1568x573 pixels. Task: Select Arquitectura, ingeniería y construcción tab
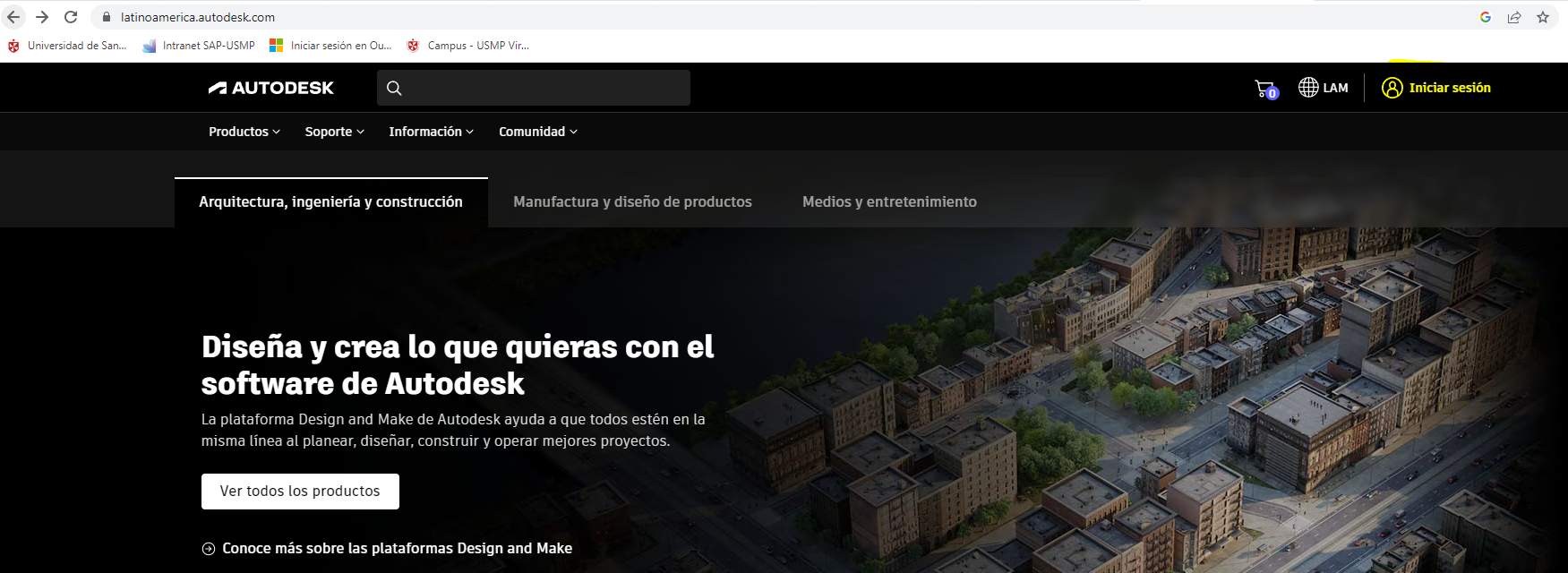coord(331,202)
